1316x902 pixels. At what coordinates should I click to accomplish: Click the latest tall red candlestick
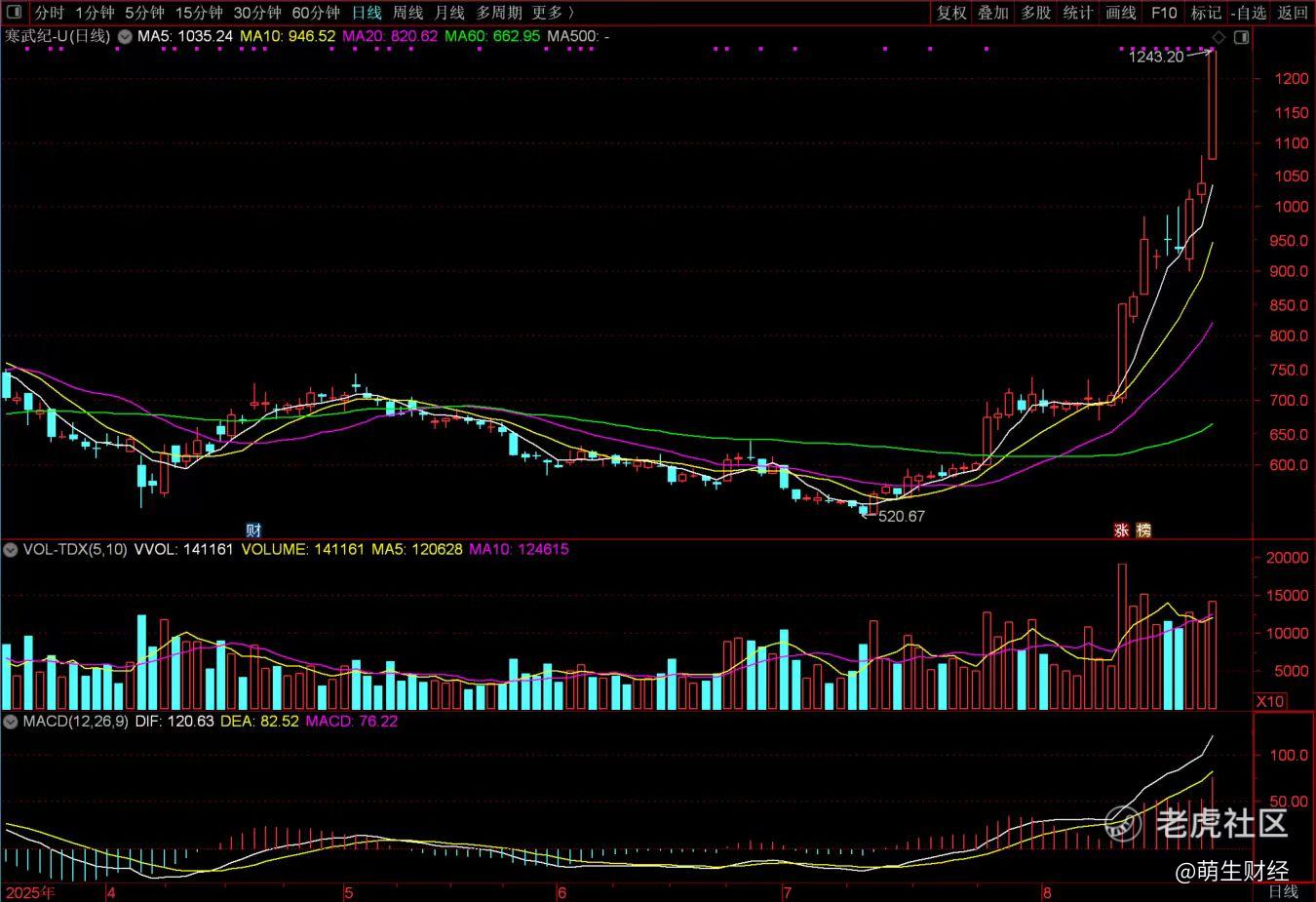[x=1213, y=104]
